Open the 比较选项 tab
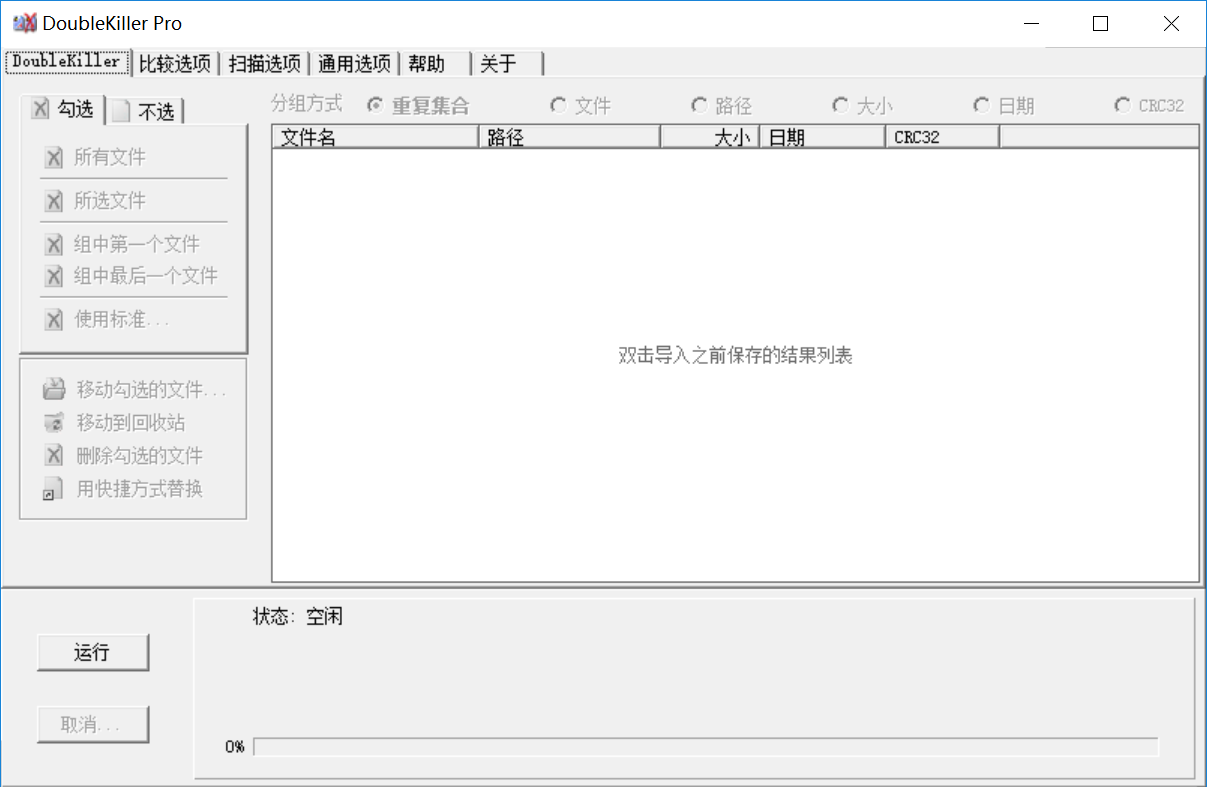 (175, 64)
